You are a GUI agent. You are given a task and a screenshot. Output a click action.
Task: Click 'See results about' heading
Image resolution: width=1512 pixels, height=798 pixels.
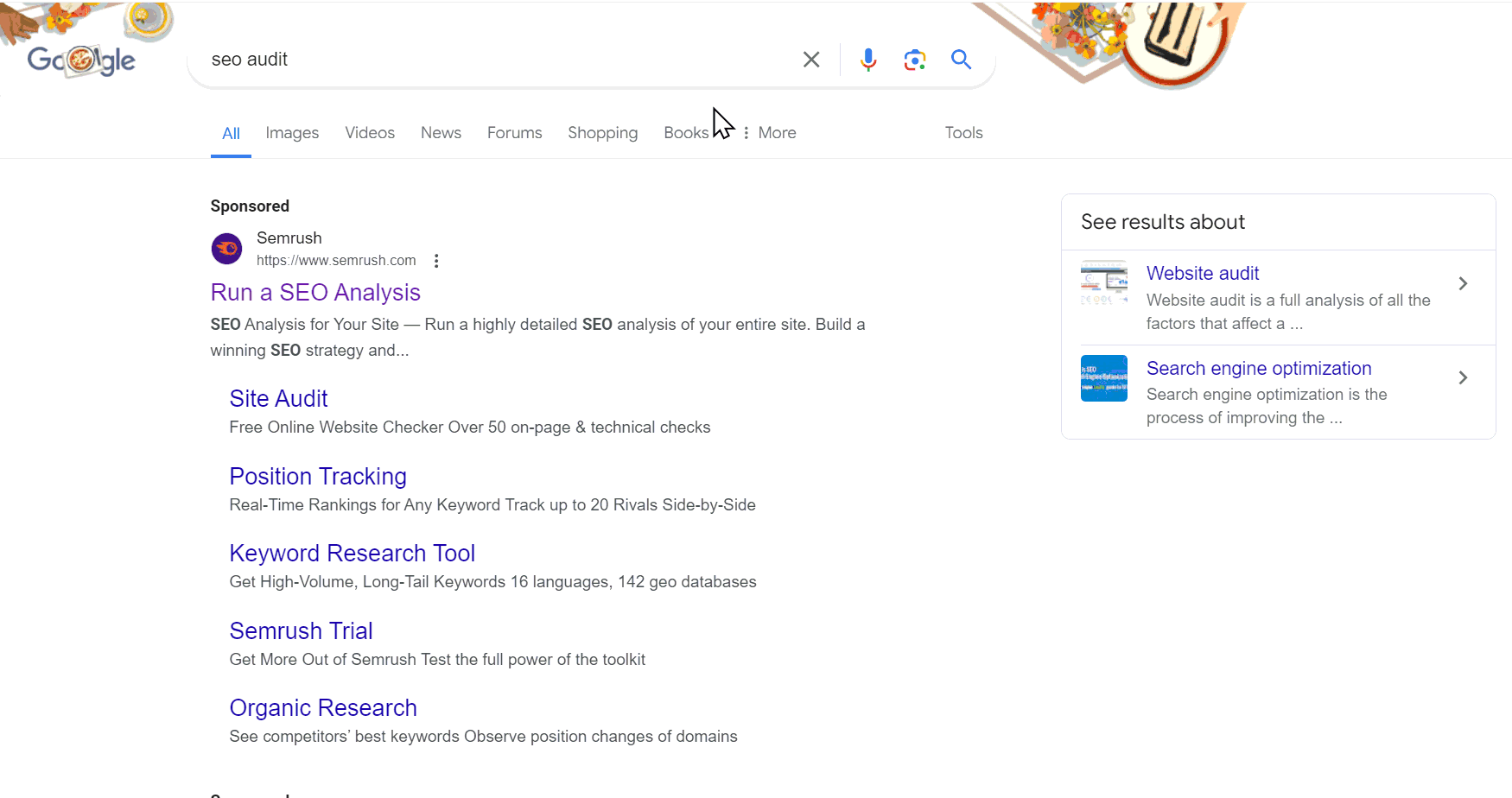point(1163,222)
